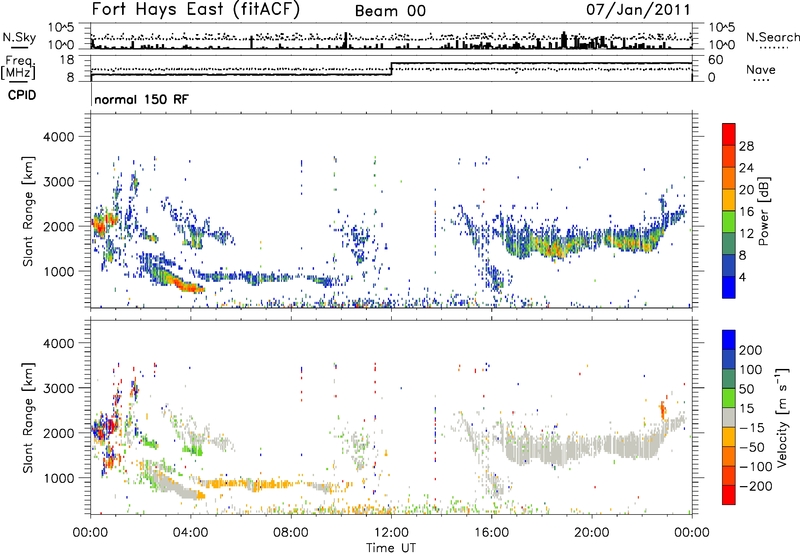Image resolution: width=800 pixels, height=554 pixels.
Task: Click the '08:00' time axis tick label
Action: 291,533
